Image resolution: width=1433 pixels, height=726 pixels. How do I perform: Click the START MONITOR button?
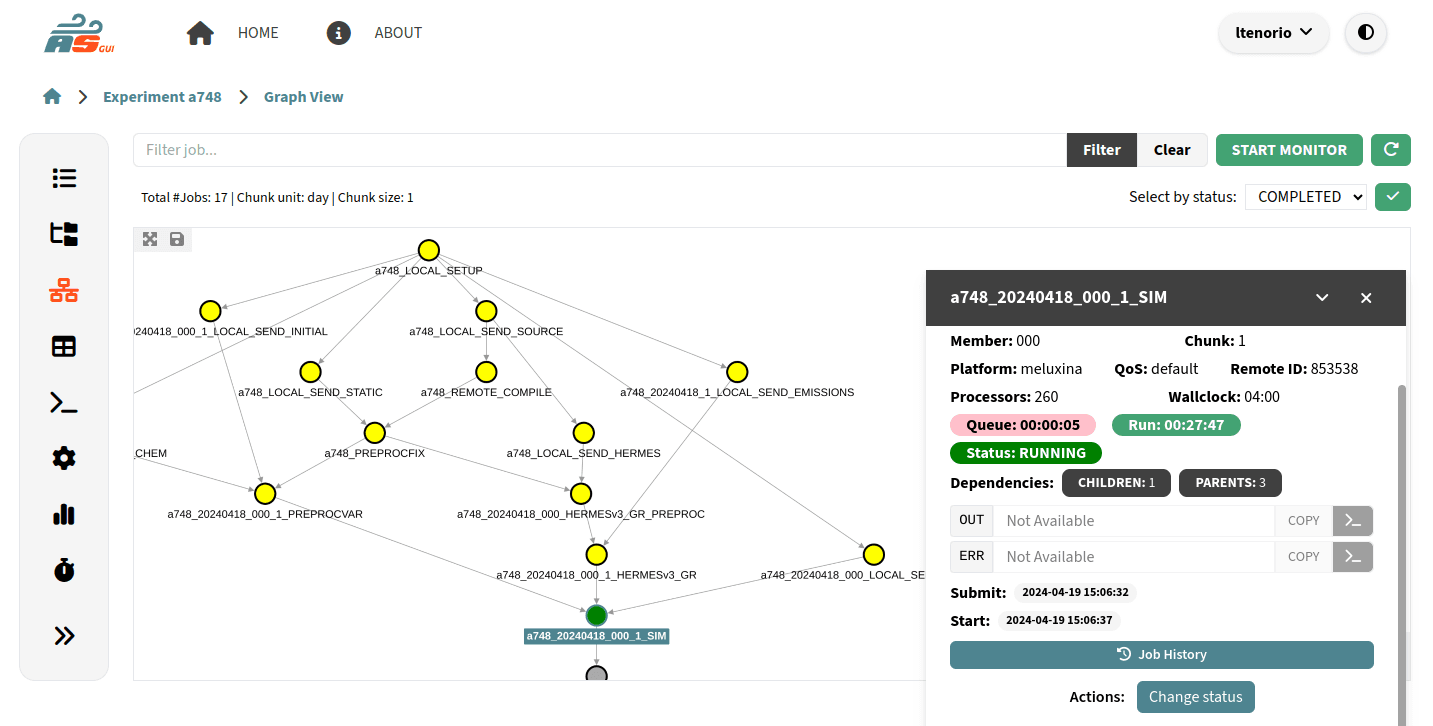(x=1289, y=150)
